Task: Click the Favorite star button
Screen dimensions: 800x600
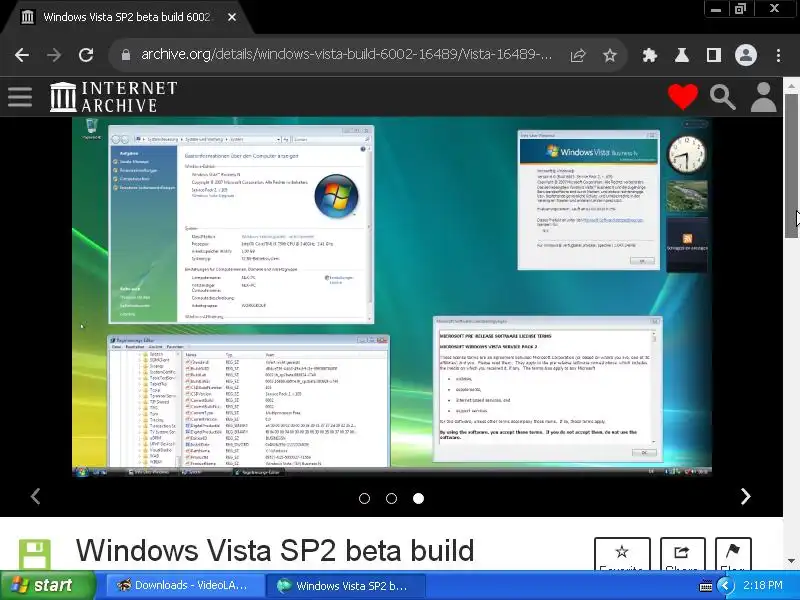Action: click(x=622, y=555)
